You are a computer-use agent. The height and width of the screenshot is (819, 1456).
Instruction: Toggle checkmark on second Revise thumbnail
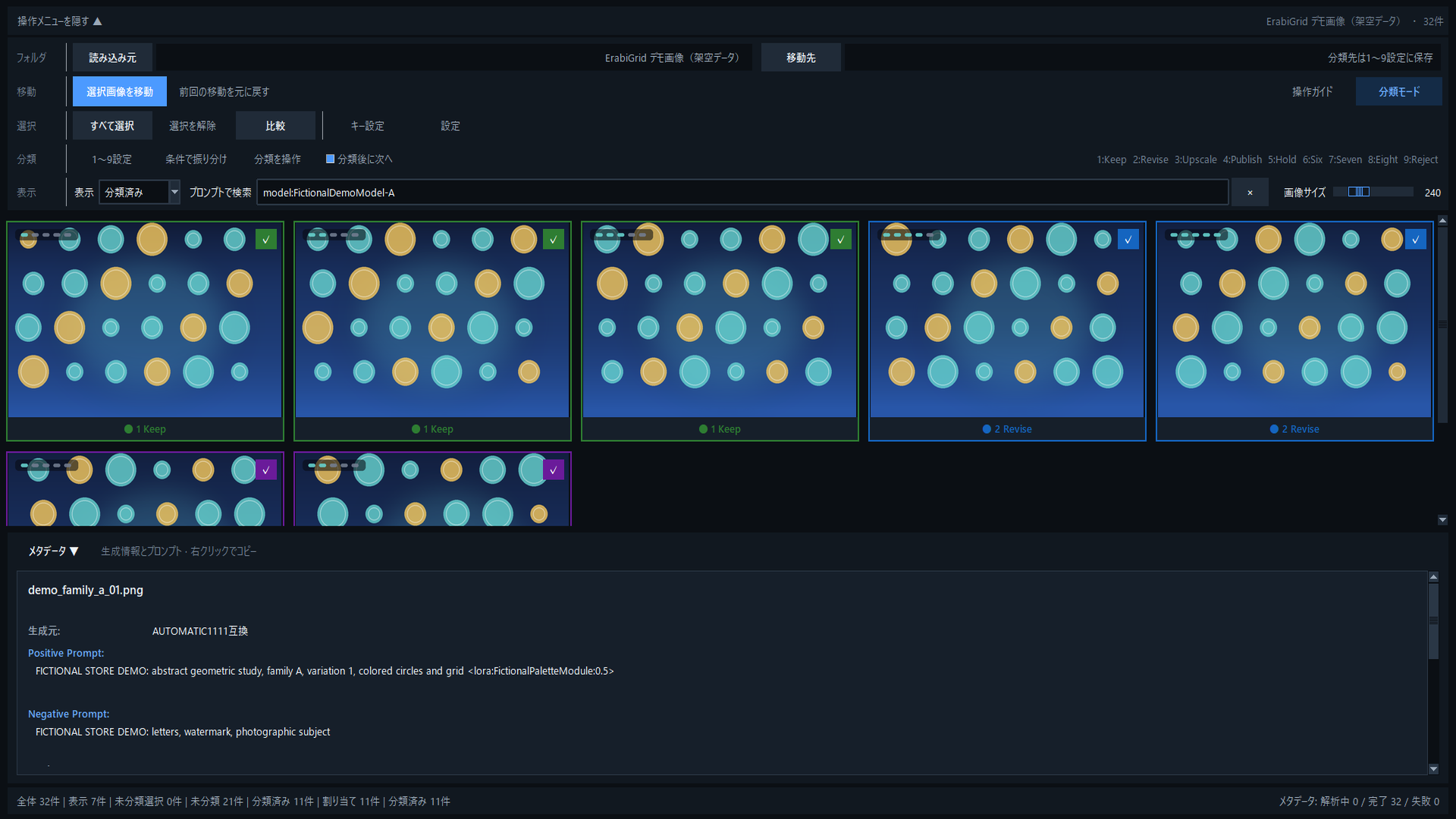[x=1416, y=240]
